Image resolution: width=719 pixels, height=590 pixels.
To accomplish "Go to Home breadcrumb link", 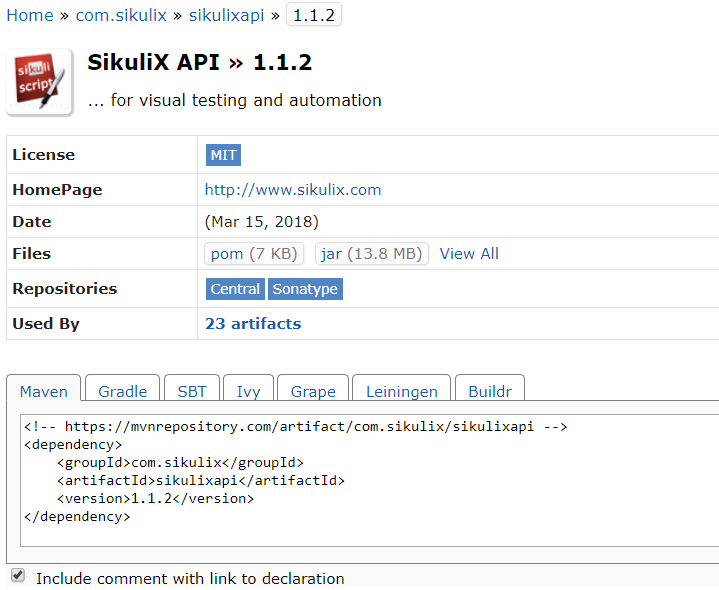I will click(30, 16).
